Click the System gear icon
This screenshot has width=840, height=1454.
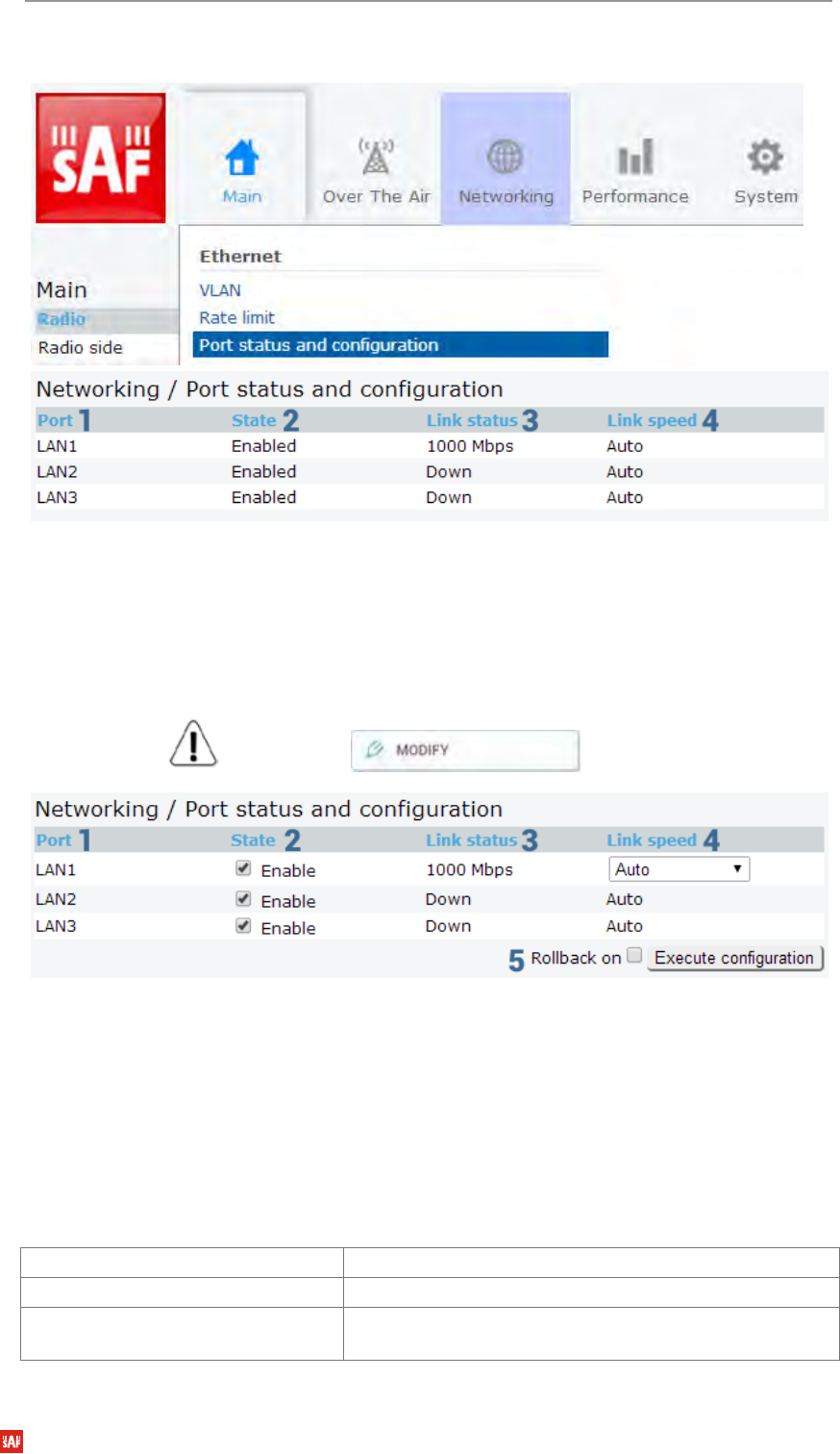(765, 157)
